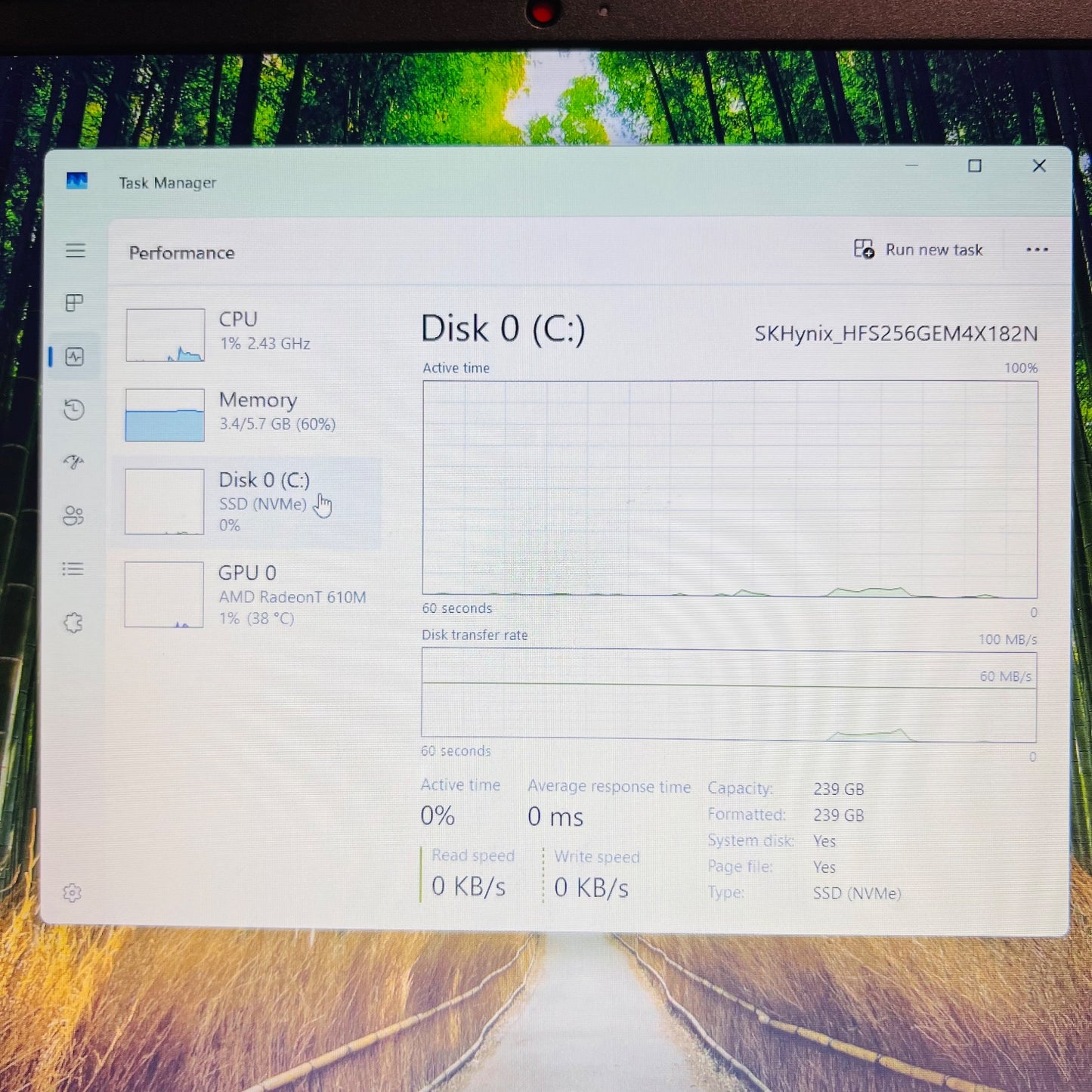Click the Active time graph

pos(730,489)
